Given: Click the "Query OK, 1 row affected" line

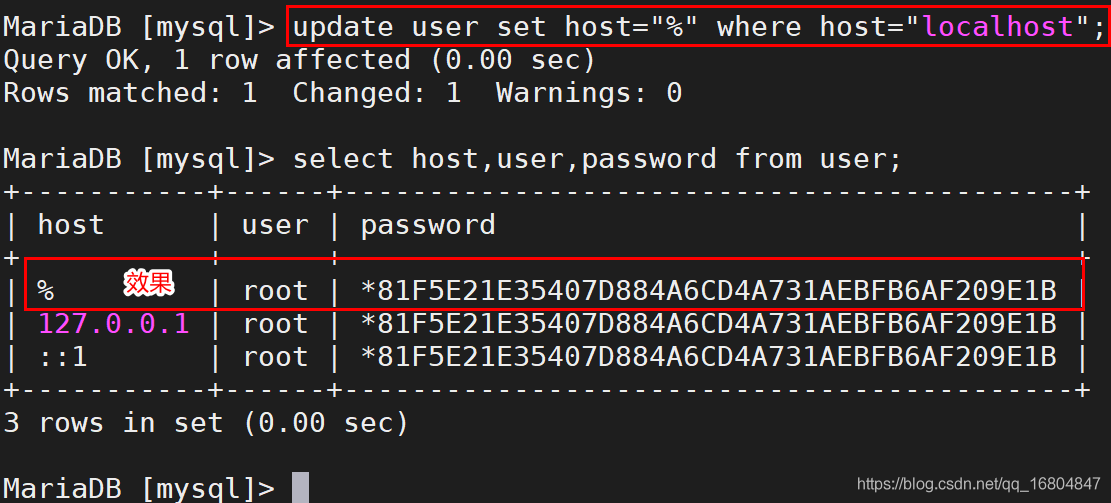Looking at the screenshot, I should click(x=299, y=60).
